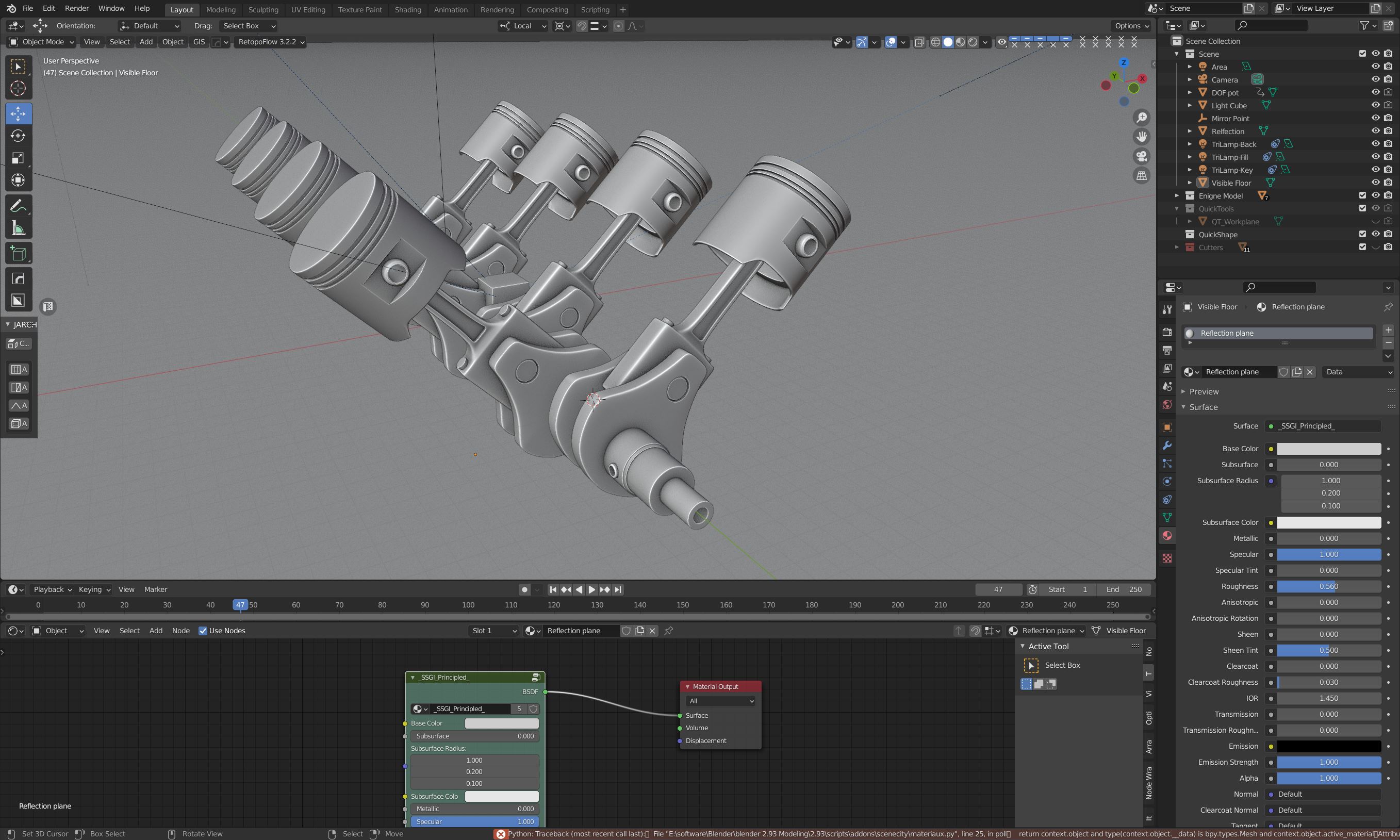Expand the Preview panel in Material Properties

[x=1204, y=391]
